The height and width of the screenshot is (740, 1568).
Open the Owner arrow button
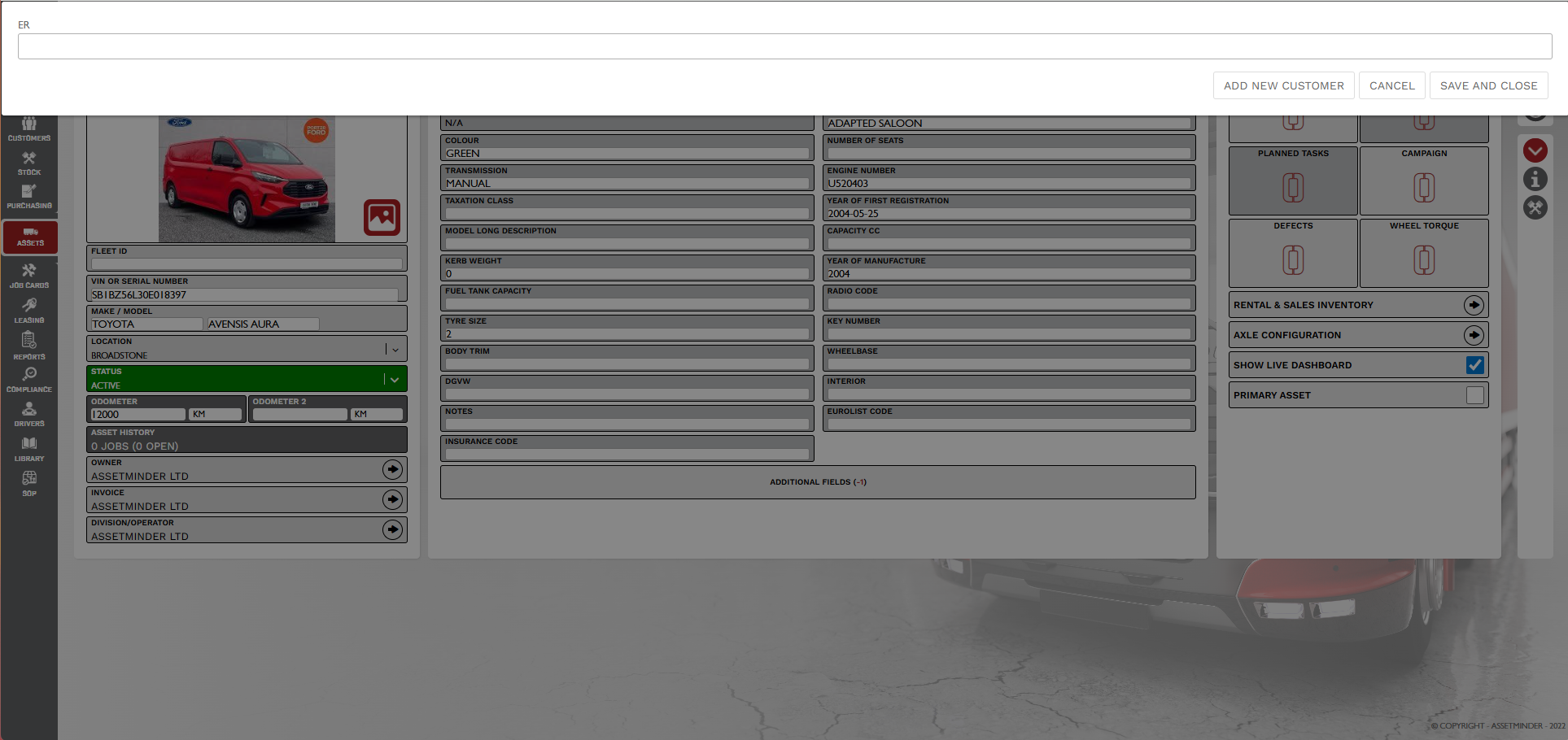pos(392,469)
